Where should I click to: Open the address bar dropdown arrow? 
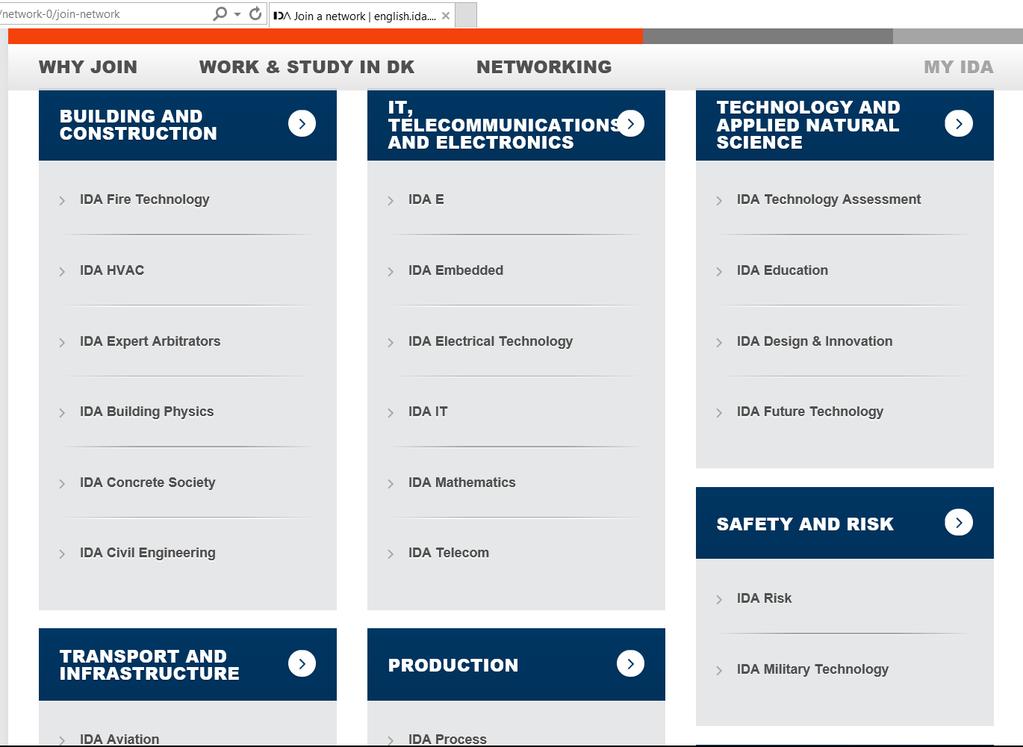237,14
